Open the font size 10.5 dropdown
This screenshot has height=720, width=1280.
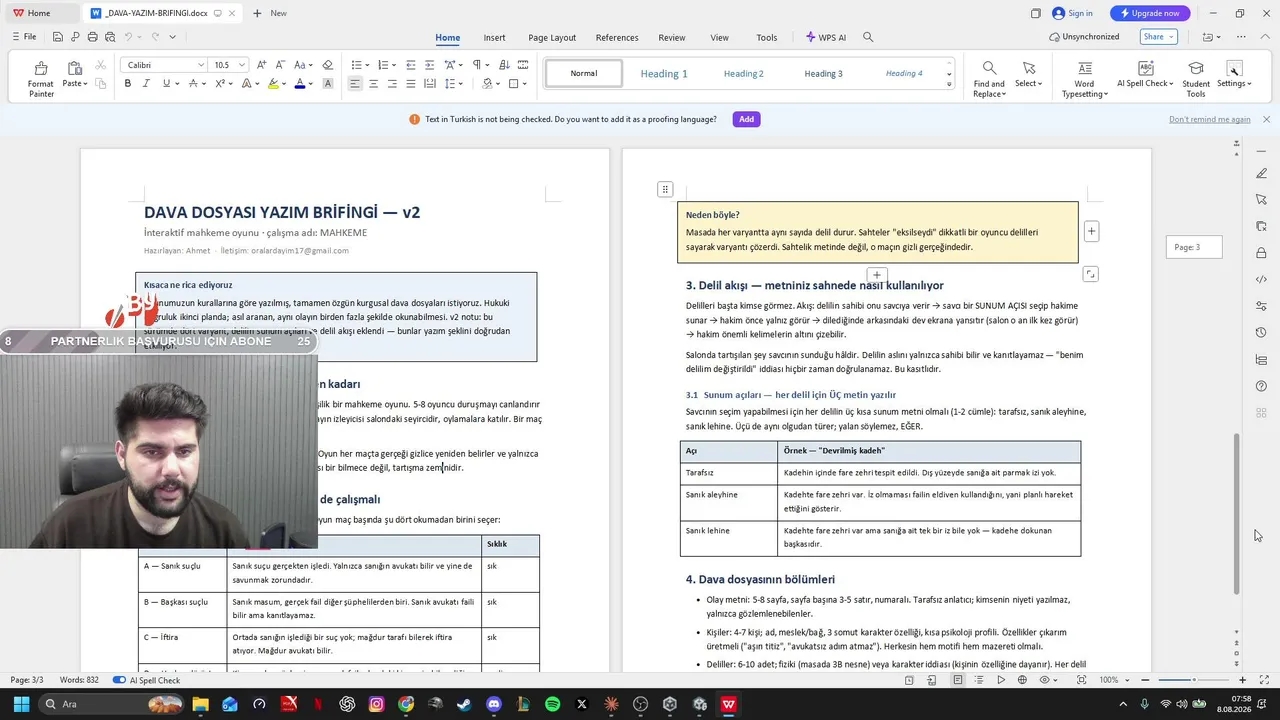(241, 65)
